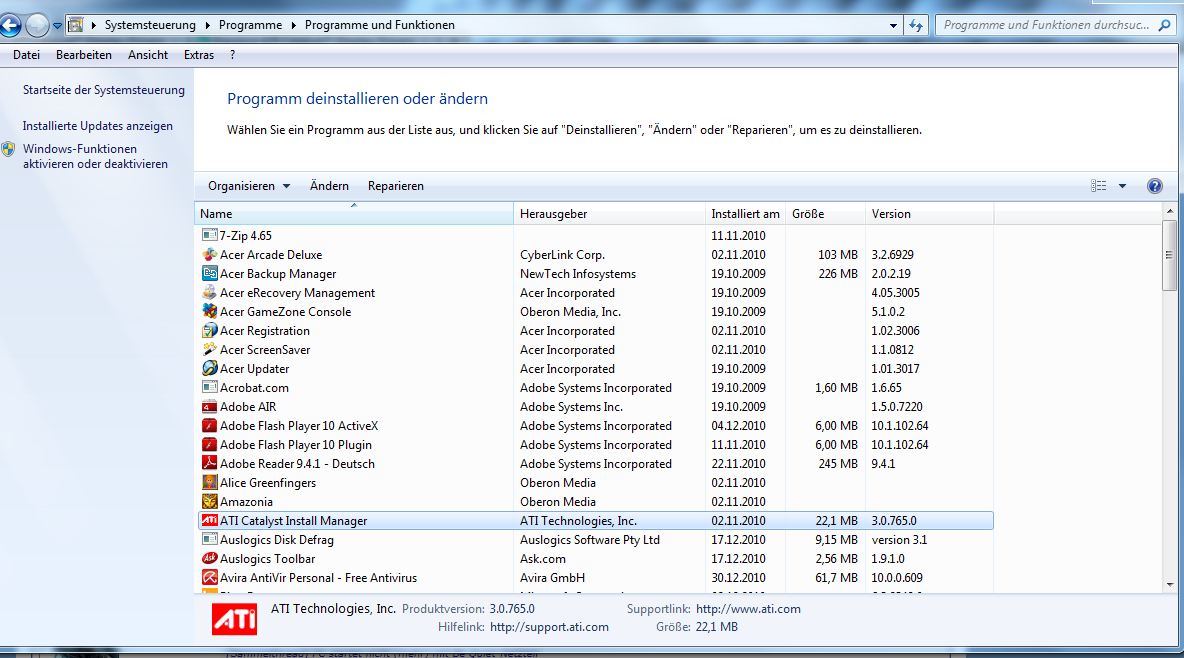Open Windows-Funktionen aktivieren oder deaktivieren link
The width and height of the screenshot is (1184, 658).
coord(95,156)
